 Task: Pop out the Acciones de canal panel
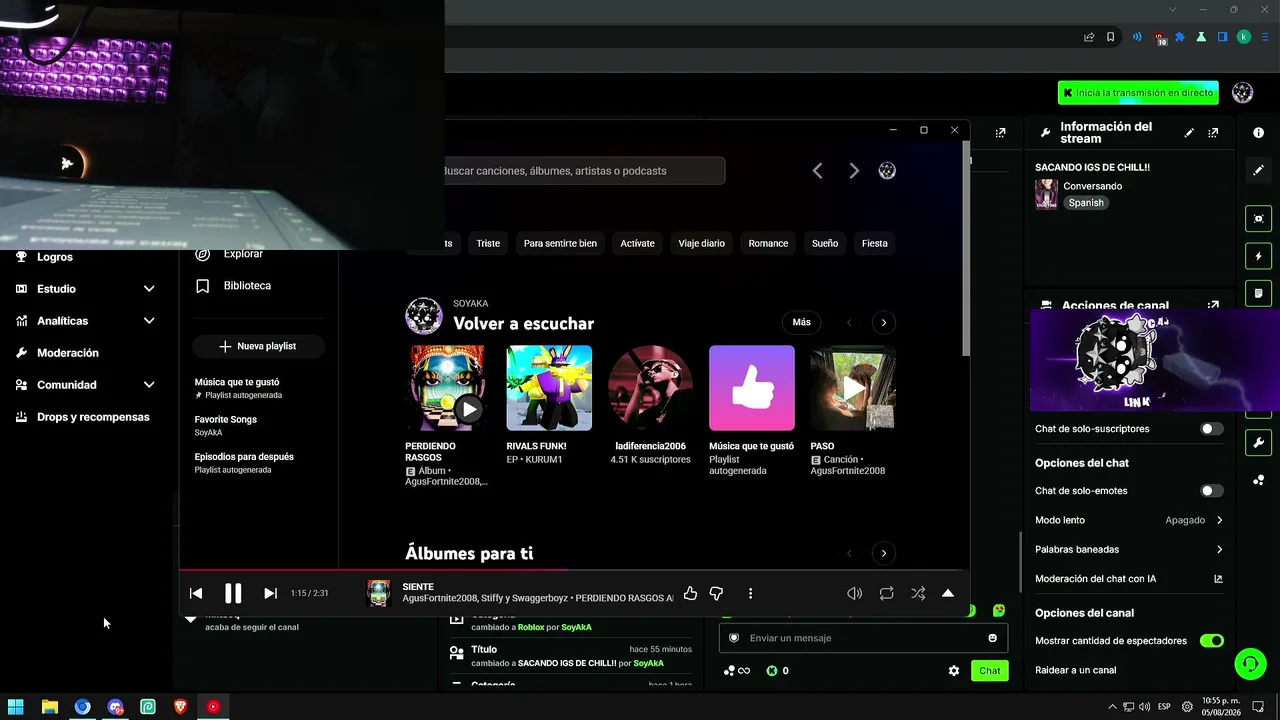tap(1213, 306)
